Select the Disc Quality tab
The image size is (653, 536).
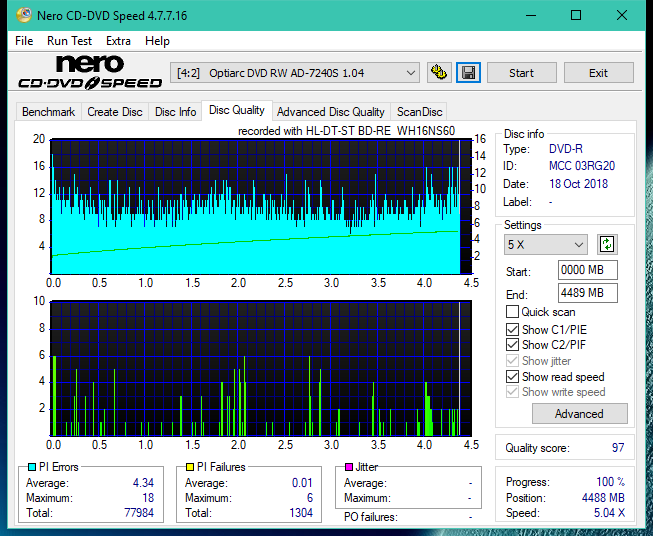click(237, 110)
